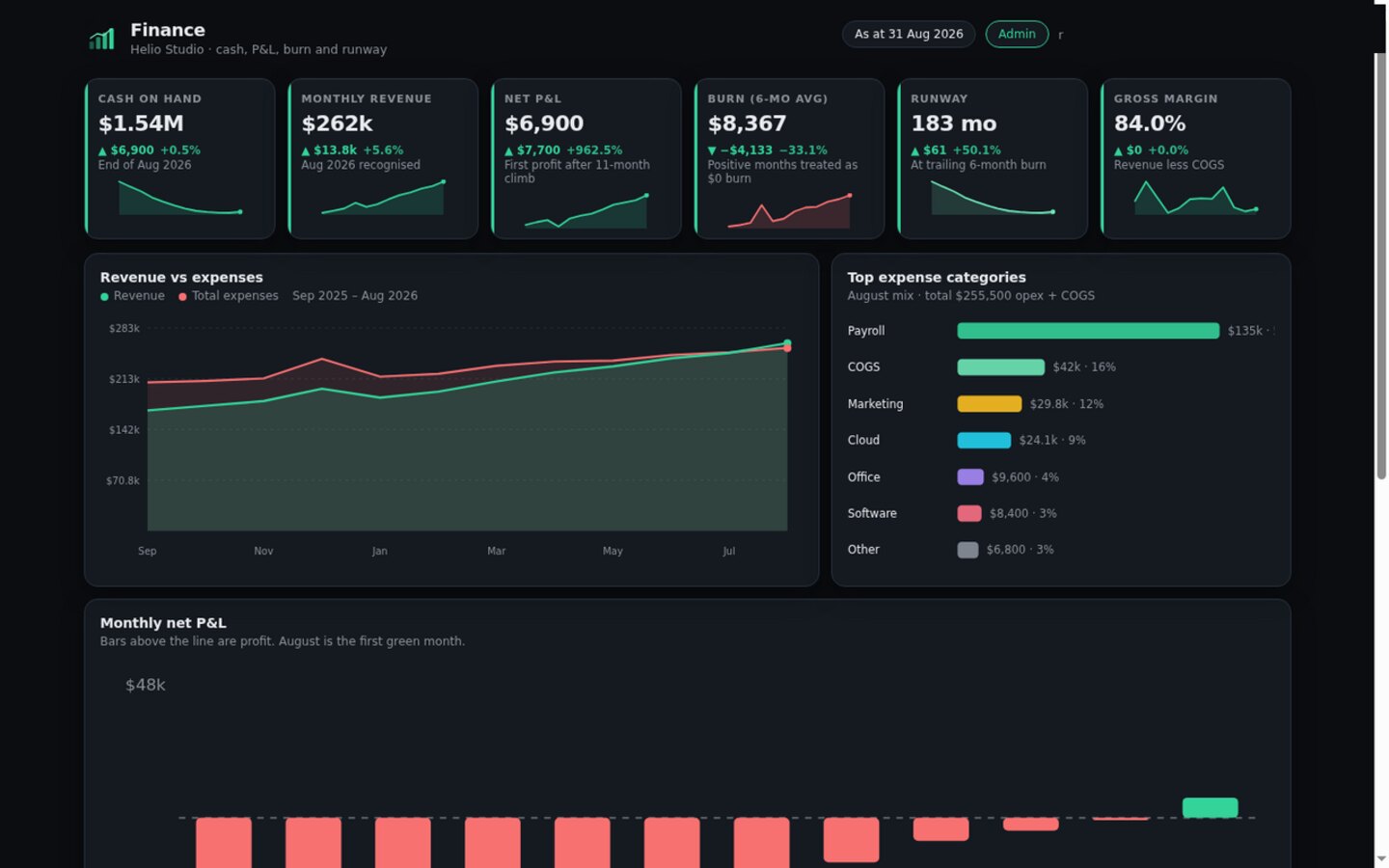The width and height of the screenshot is (1389, 868).
Task: Click the green Revenue legend dot
Action: [x=104, y=297]
